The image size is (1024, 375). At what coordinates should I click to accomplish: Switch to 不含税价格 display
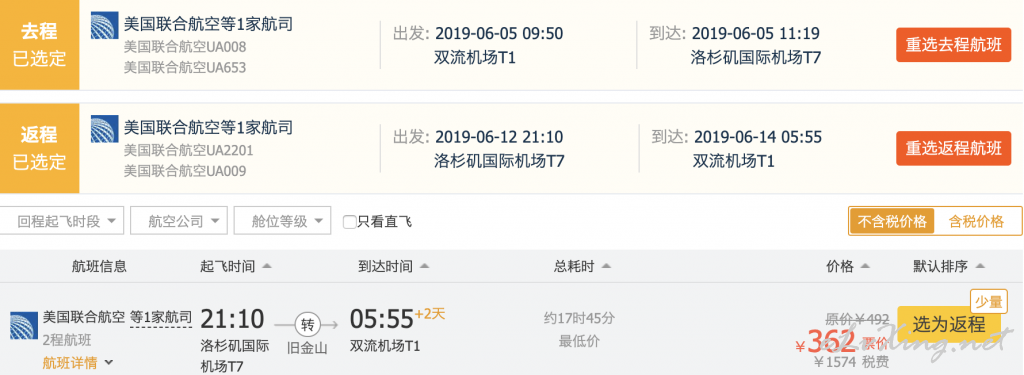coord(892,221)
